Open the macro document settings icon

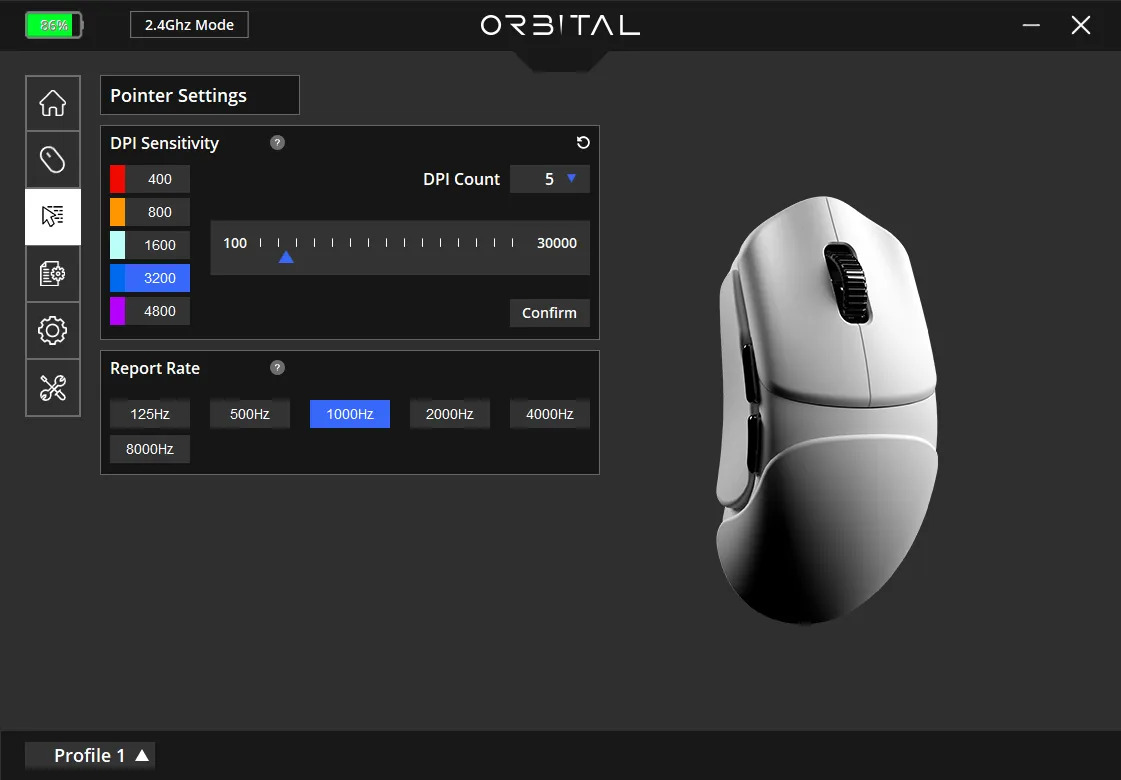pyautogui.click(x=52, y=274)
